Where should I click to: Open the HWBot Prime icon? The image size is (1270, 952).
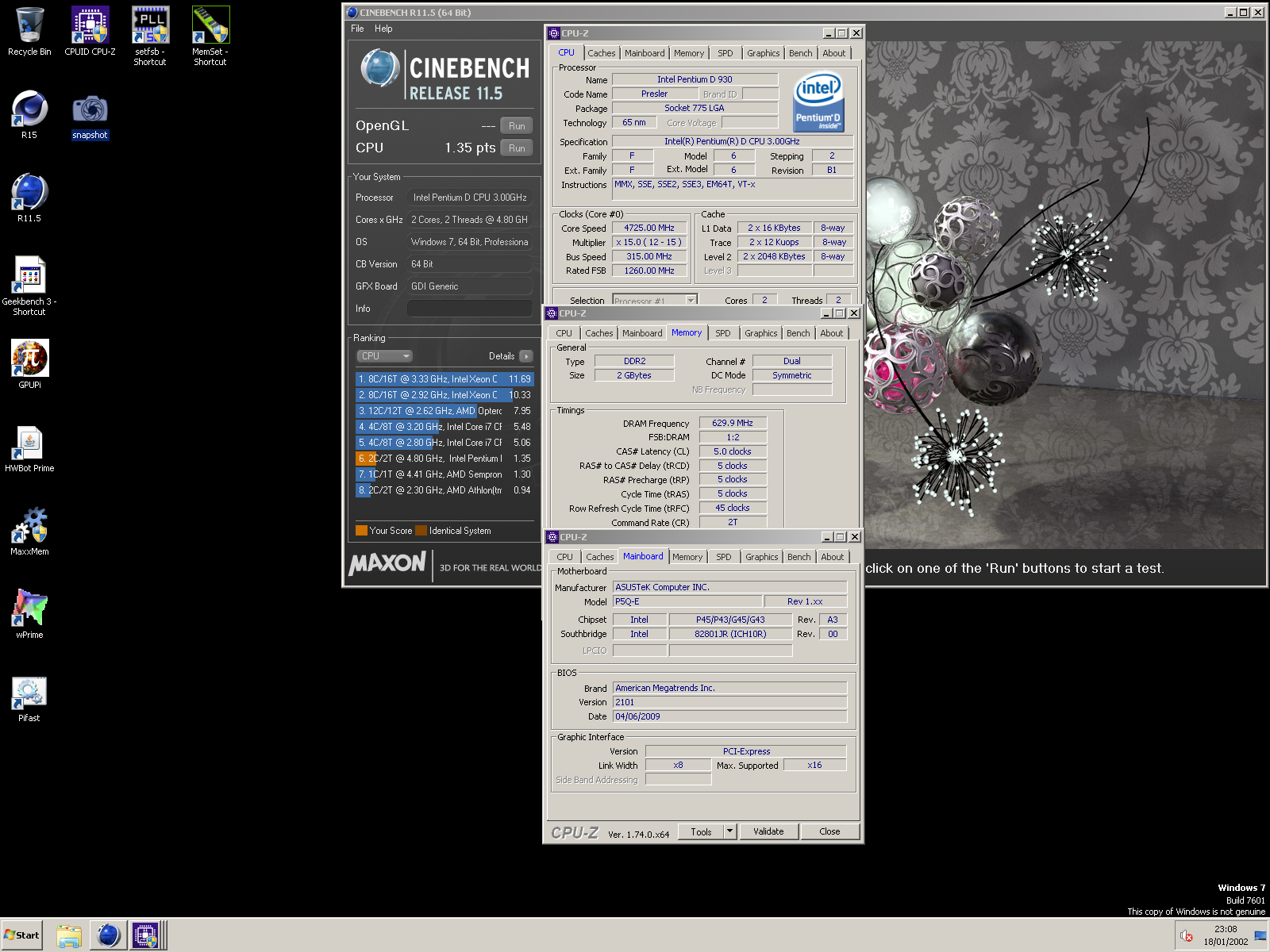(29, 448)
